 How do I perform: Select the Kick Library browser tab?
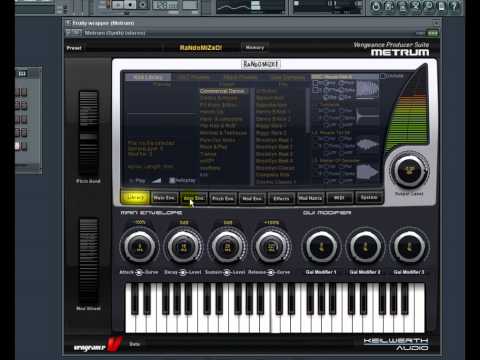pos(148,77)
